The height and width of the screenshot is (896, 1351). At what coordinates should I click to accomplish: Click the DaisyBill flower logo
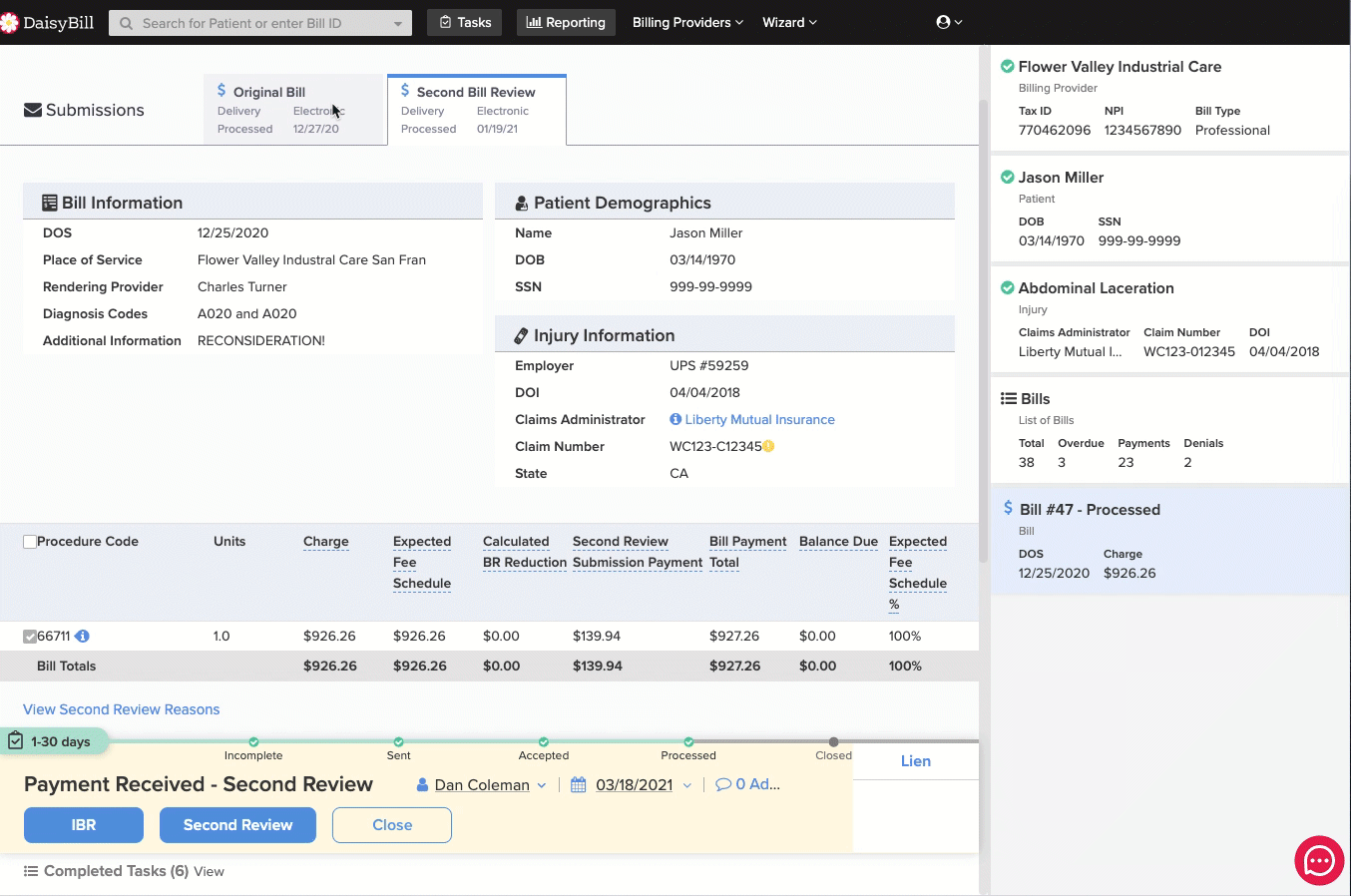8,22
